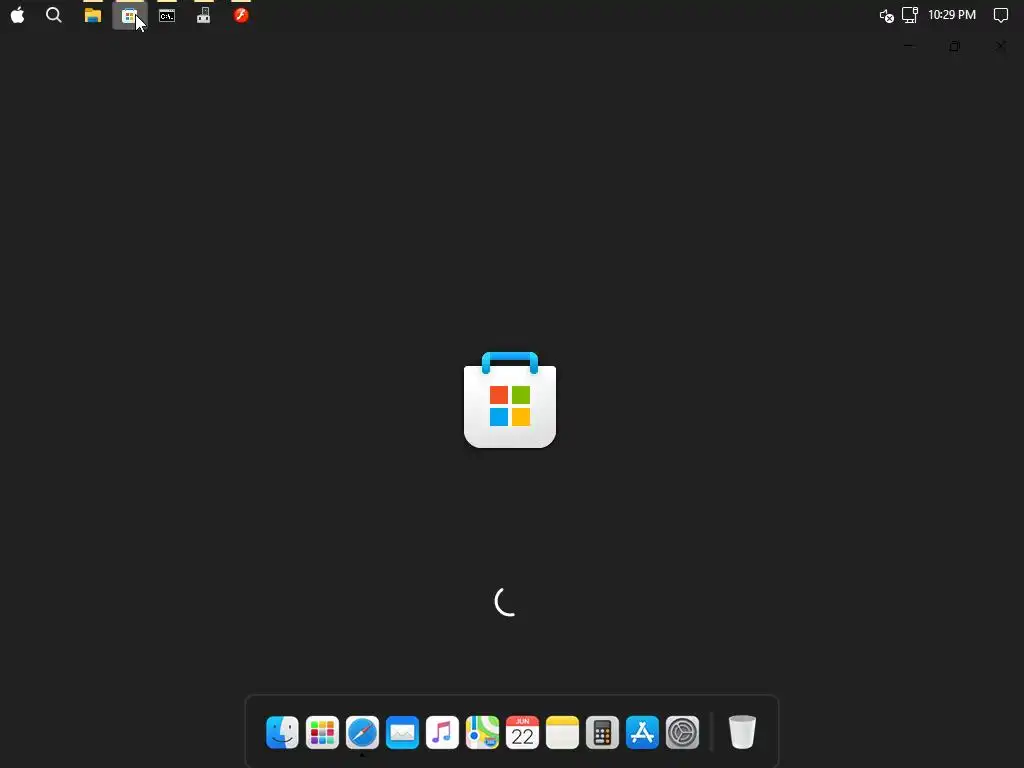Open Notes from the dock
Viewport: 1024px width, 768px height.
coord(562,732)
